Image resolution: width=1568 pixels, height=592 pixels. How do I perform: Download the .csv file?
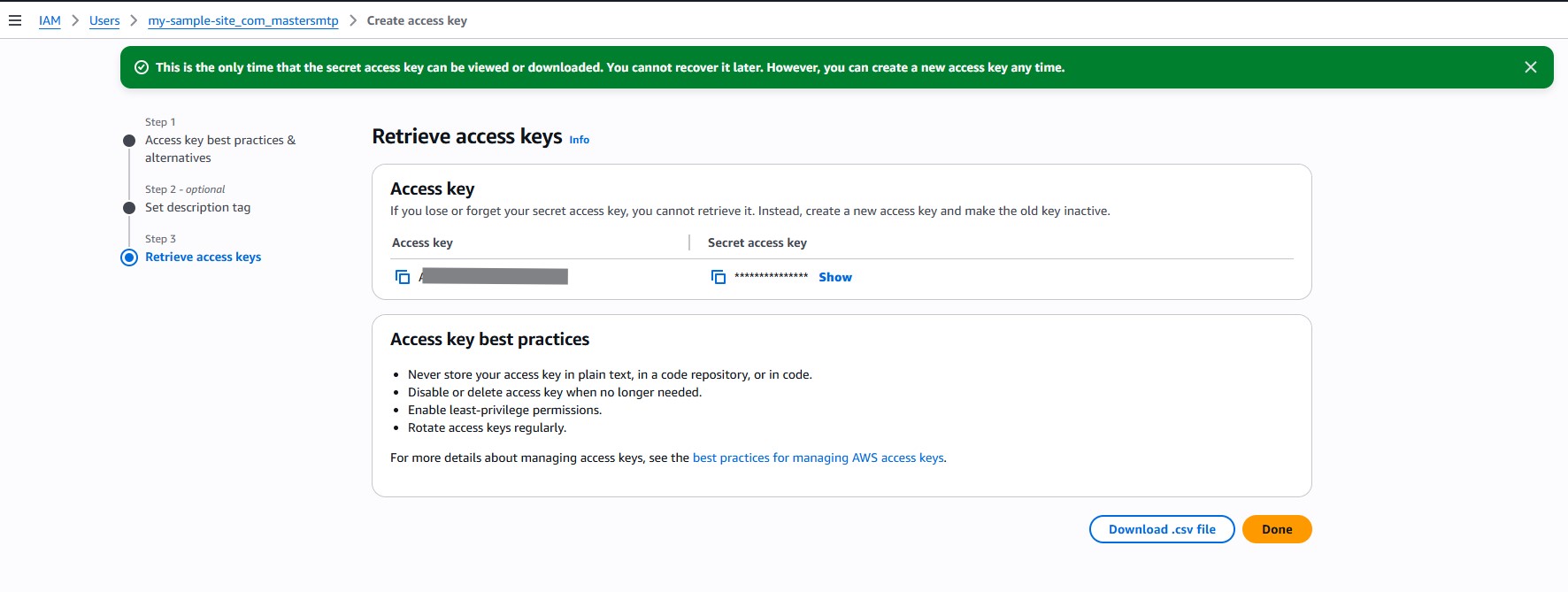1161,529
